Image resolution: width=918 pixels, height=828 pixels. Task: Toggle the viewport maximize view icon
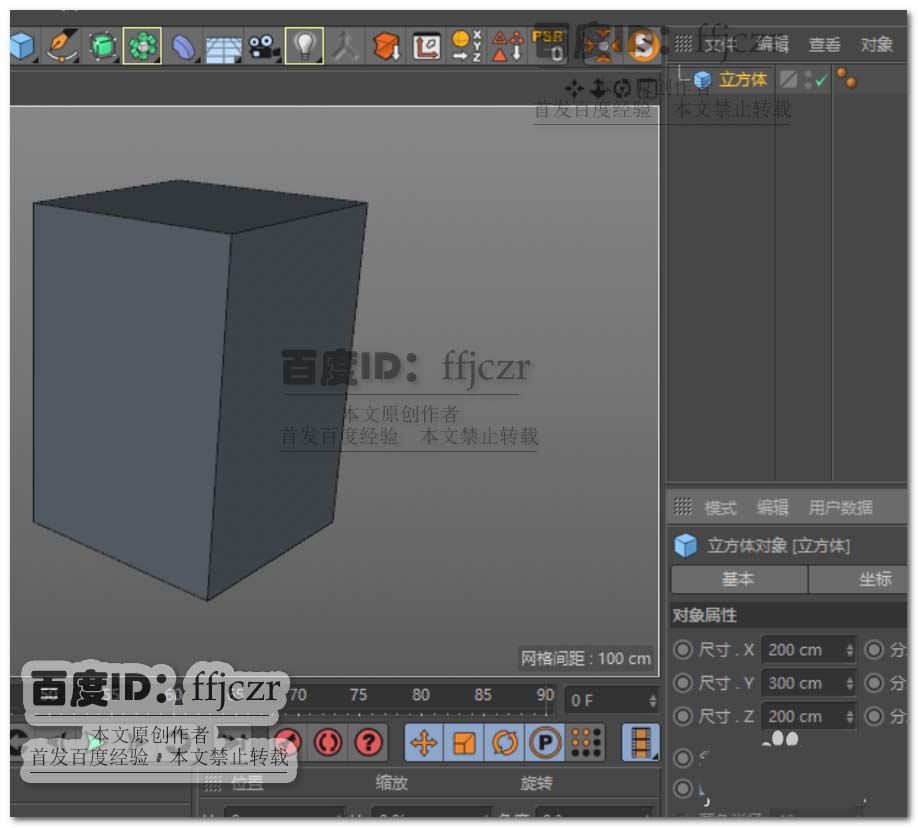click(x=646, y=88)
